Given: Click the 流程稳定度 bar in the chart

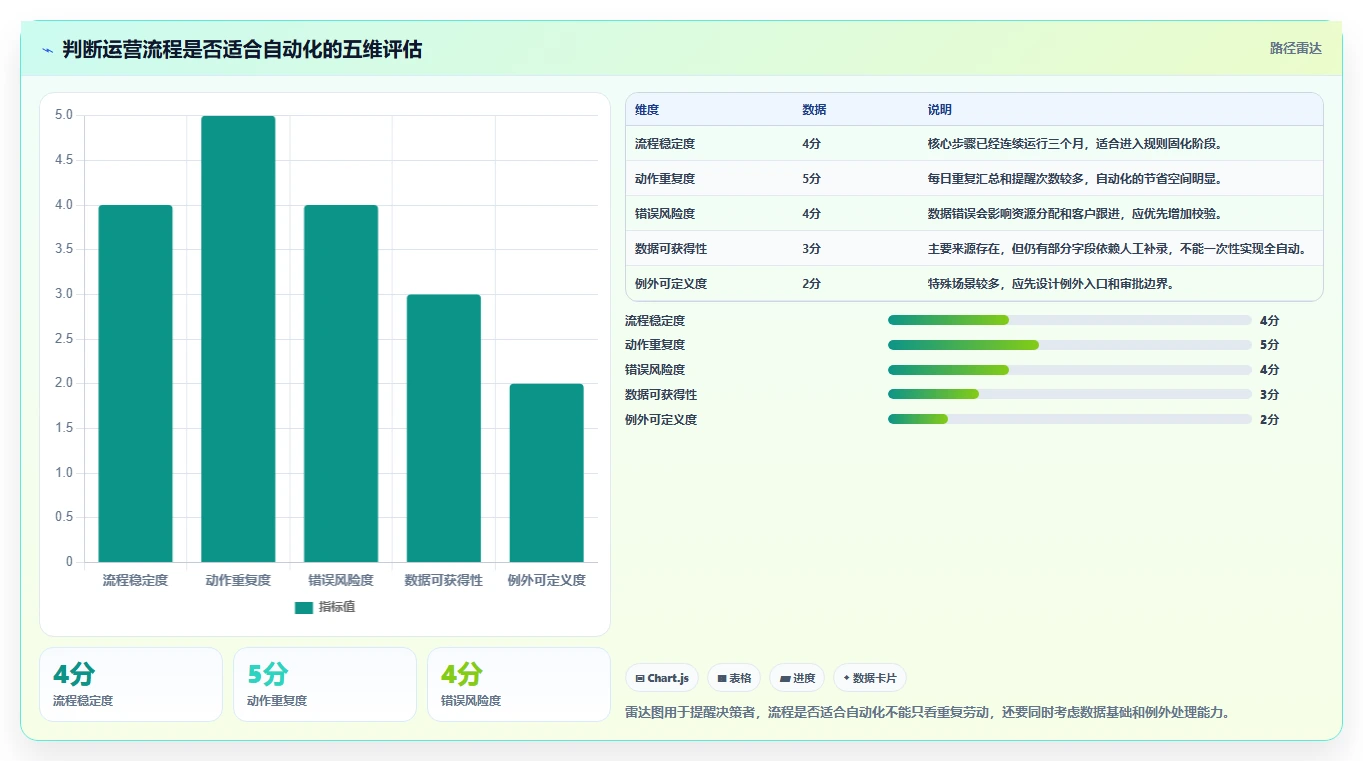Looking at the screenshot, I should [x=135, y=383].
